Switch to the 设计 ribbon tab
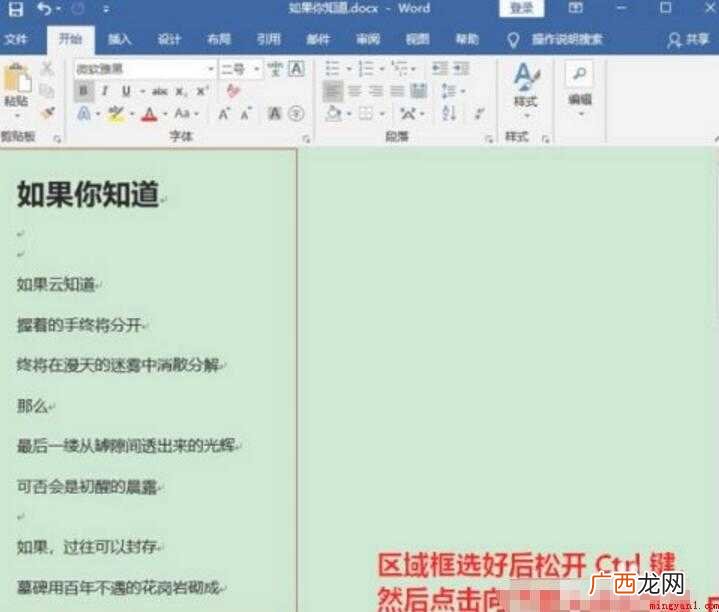719x612 pixels. coord(169,39)
